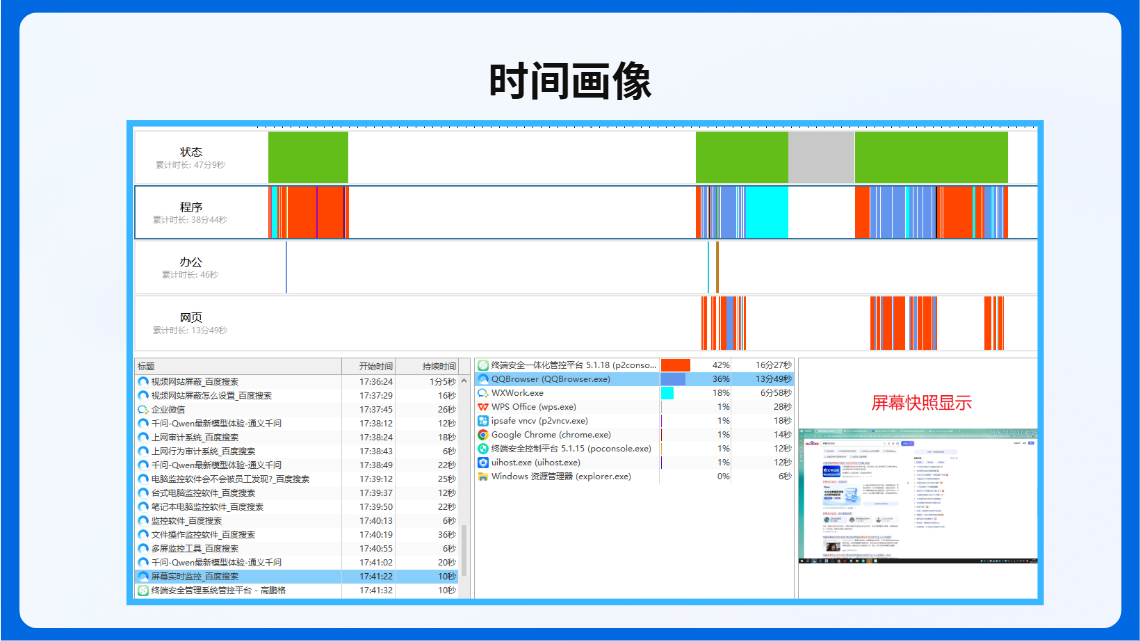Click the QQBrowser.exe program icon

483,379
